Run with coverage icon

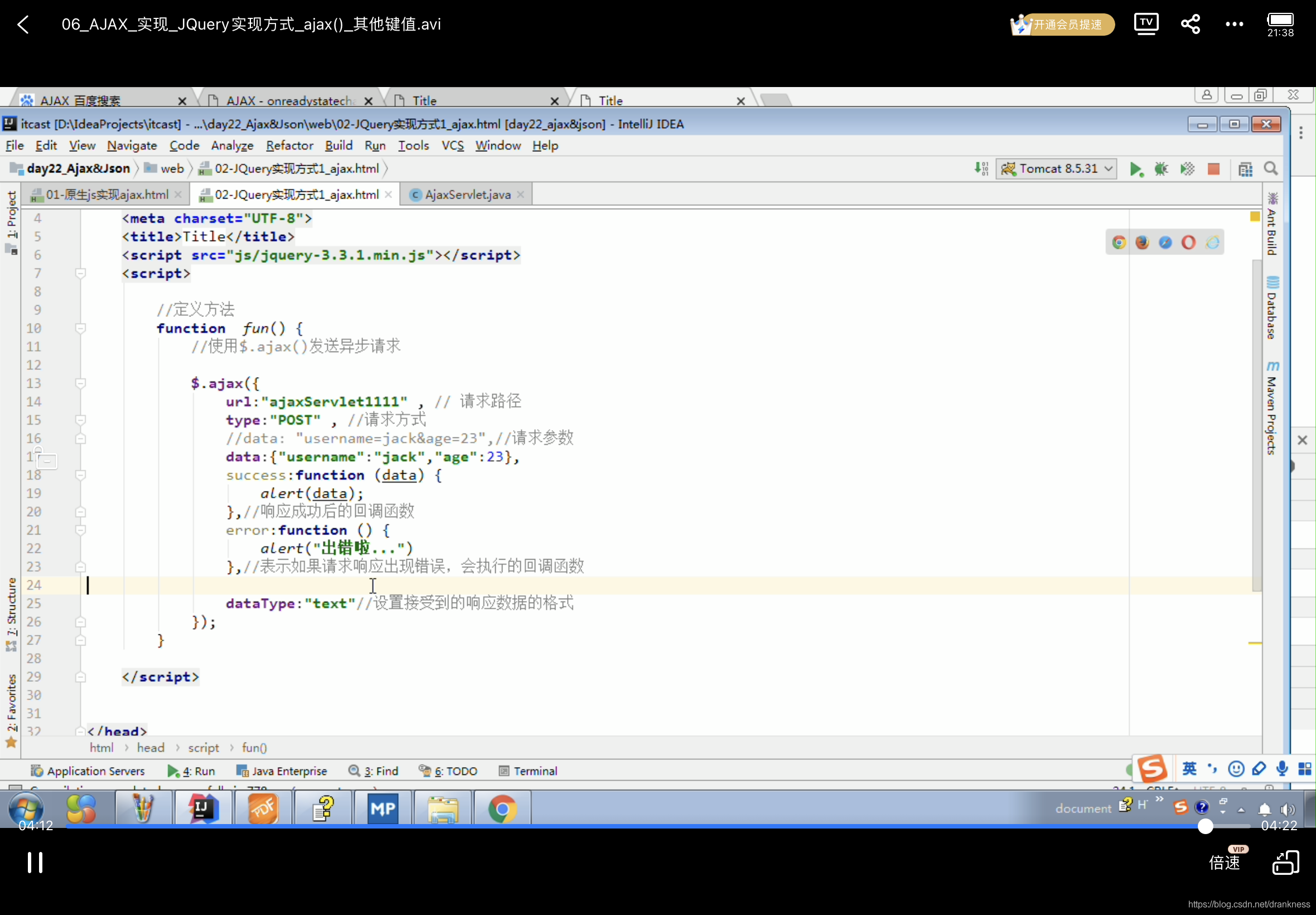[1187, 169]
